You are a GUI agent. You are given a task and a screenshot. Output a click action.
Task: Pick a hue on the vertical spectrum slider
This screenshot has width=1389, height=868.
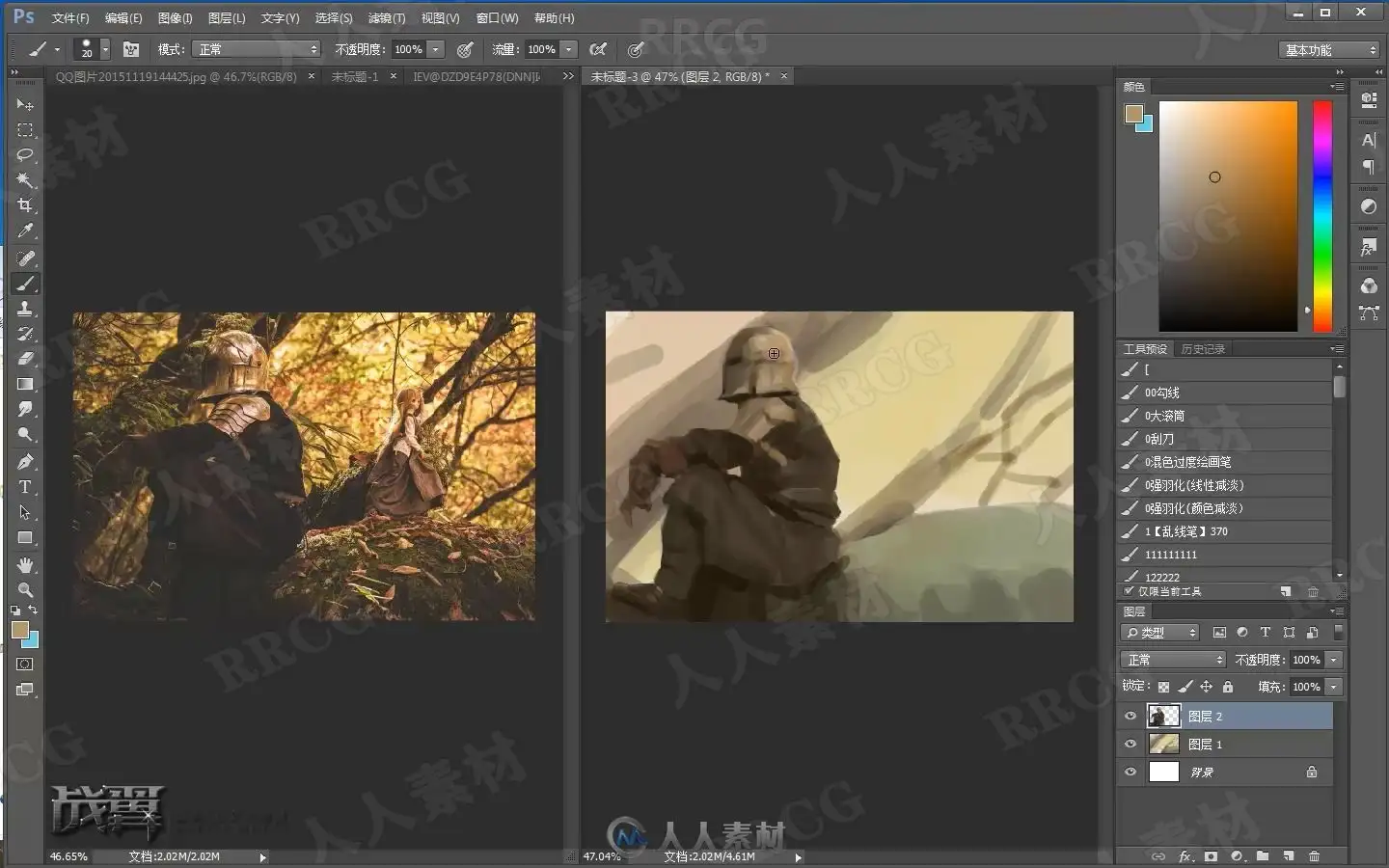coord(1322,216)
